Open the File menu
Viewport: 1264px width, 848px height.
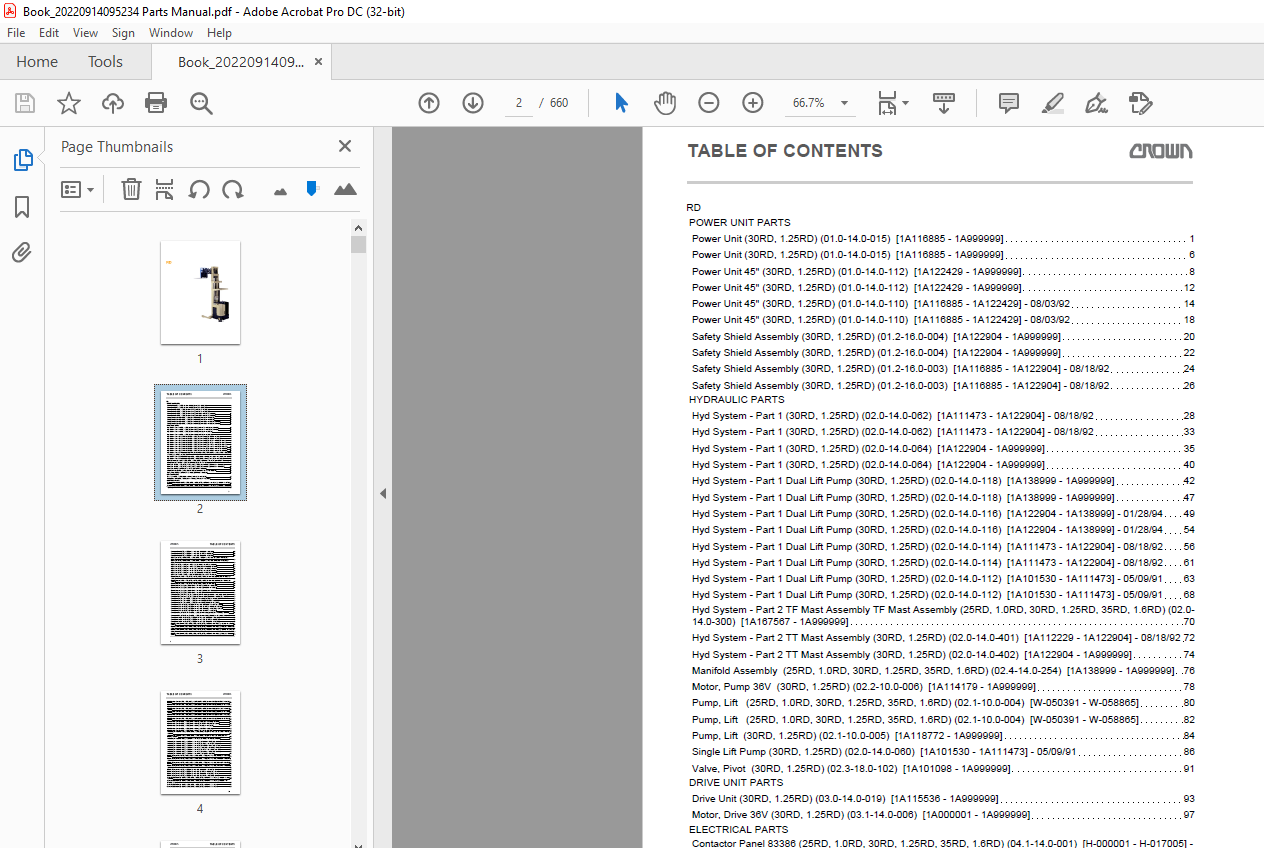click(x=16, y=33)
